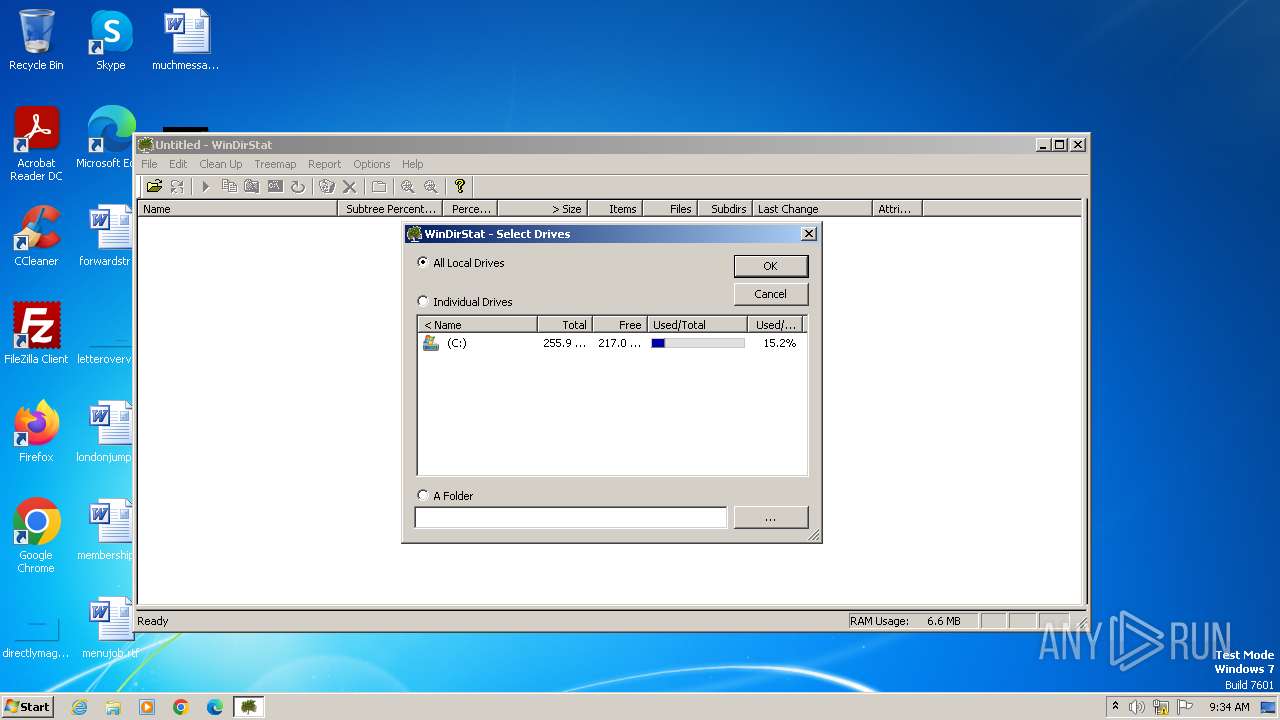Click the Open folder toolbar icon
1280x720 pixels.
point(154,186)
